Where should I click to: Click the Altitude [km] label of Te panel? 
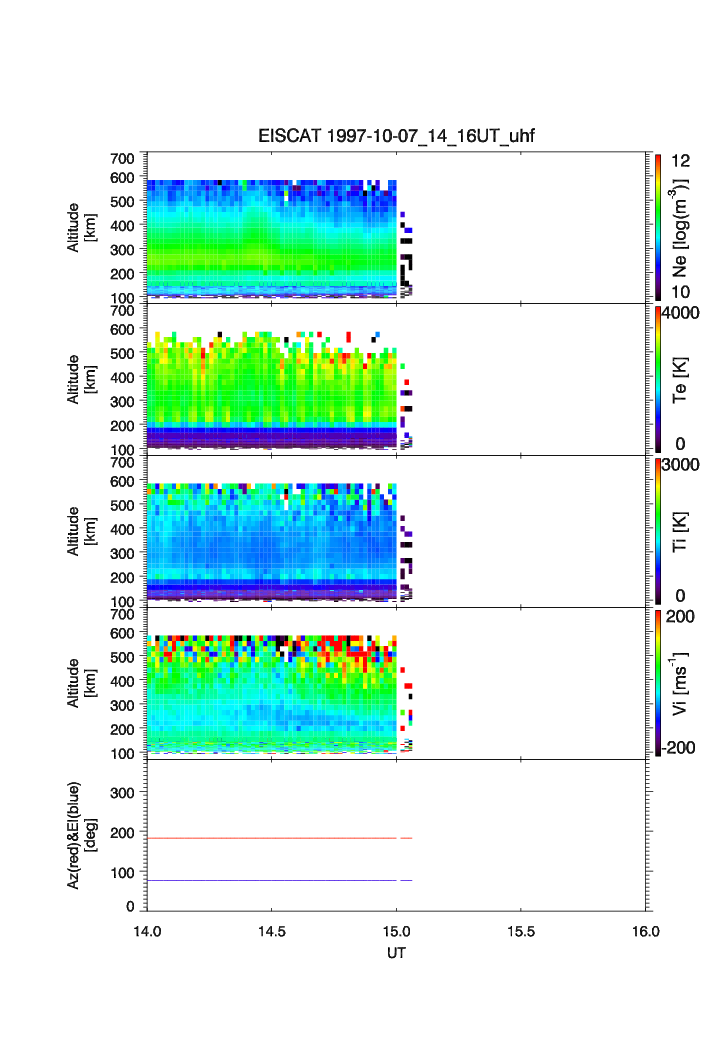pyautogui.click(x=81, y=380)
